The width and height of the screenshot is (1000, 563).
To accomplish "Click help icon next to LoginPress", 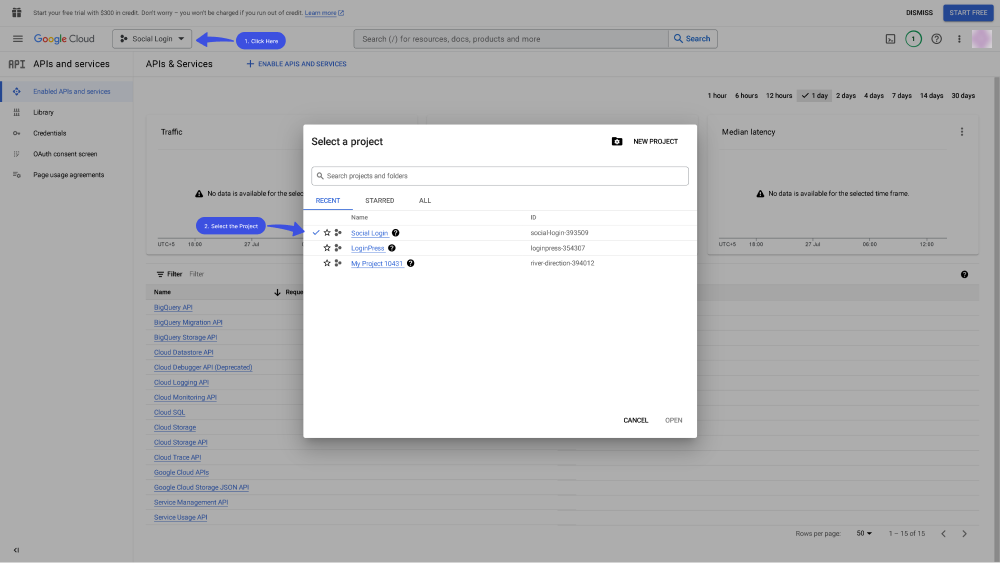I will pos(392,248).
